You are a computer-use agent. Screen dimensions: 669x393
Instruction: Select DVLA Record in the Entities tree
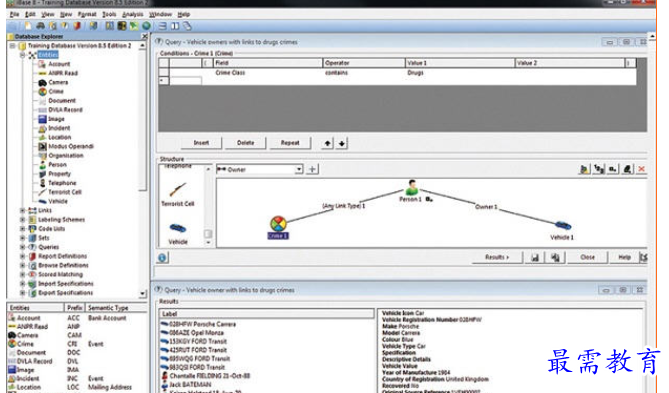(x=65, y=110)
